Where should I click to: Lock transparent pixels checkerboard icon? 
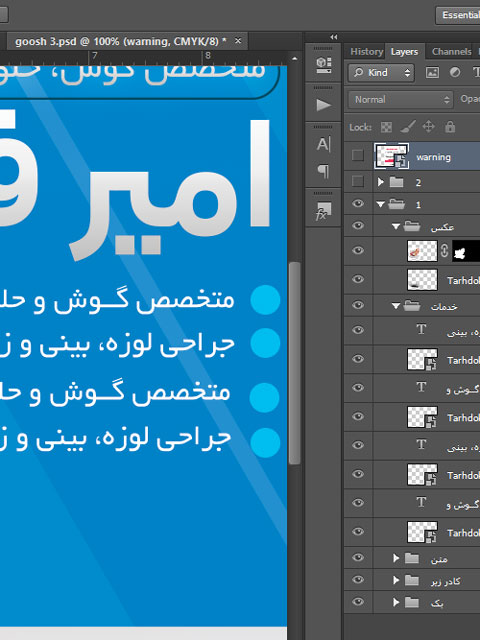pyautogui.click(x=386, y=127)
